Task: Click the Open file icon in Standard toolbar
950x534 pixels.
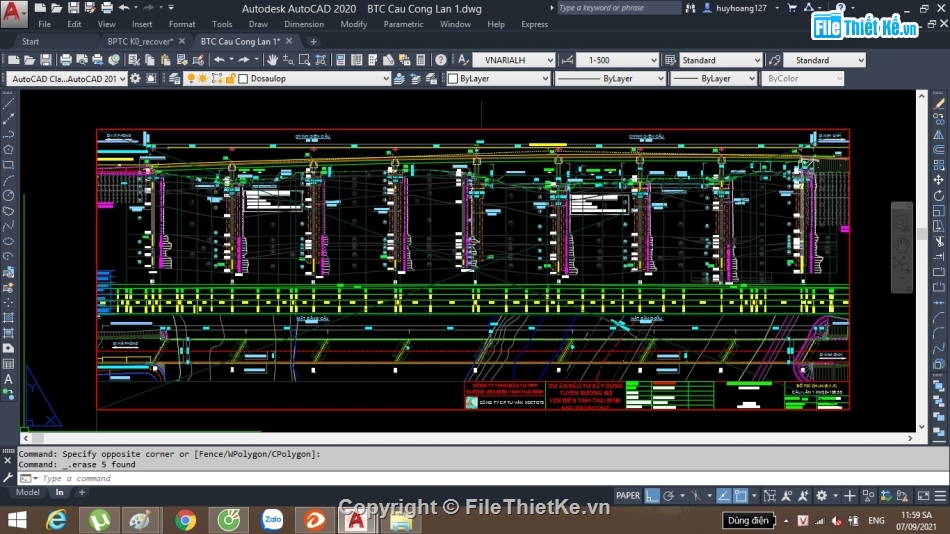Action: (x=29, y=60)
